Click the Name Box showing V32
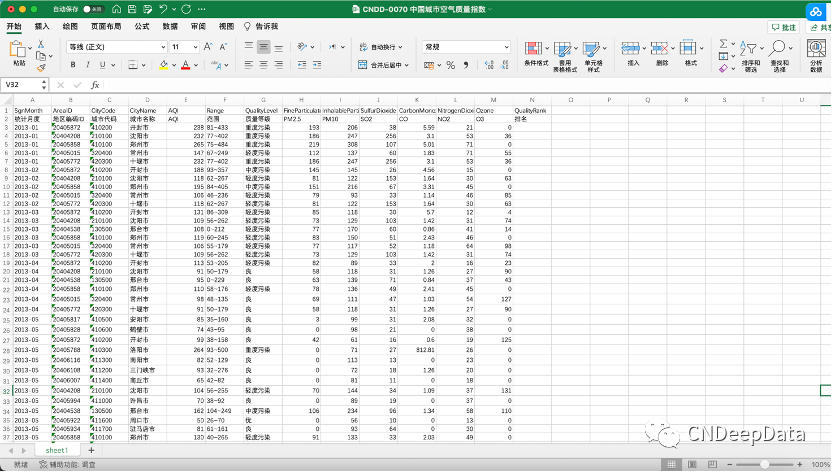 point(24,85)
